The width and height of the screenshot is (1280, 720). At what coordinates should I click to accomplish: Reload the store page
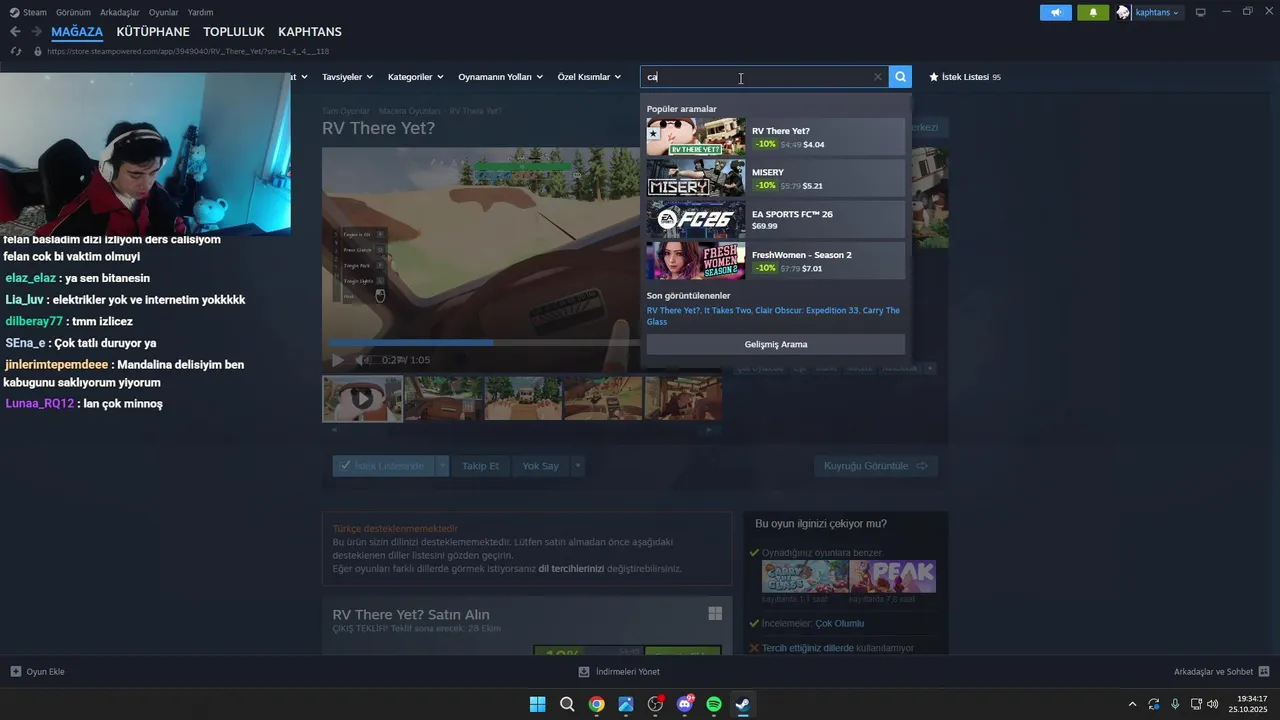coord(16,51)
